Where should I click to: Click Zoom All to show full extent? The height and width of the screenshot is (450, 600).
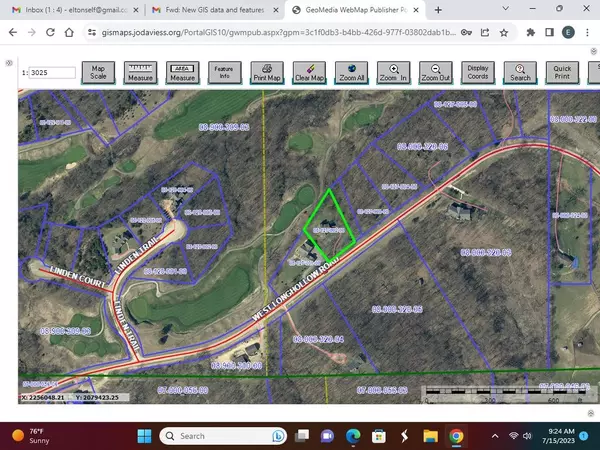pos(352,73)
